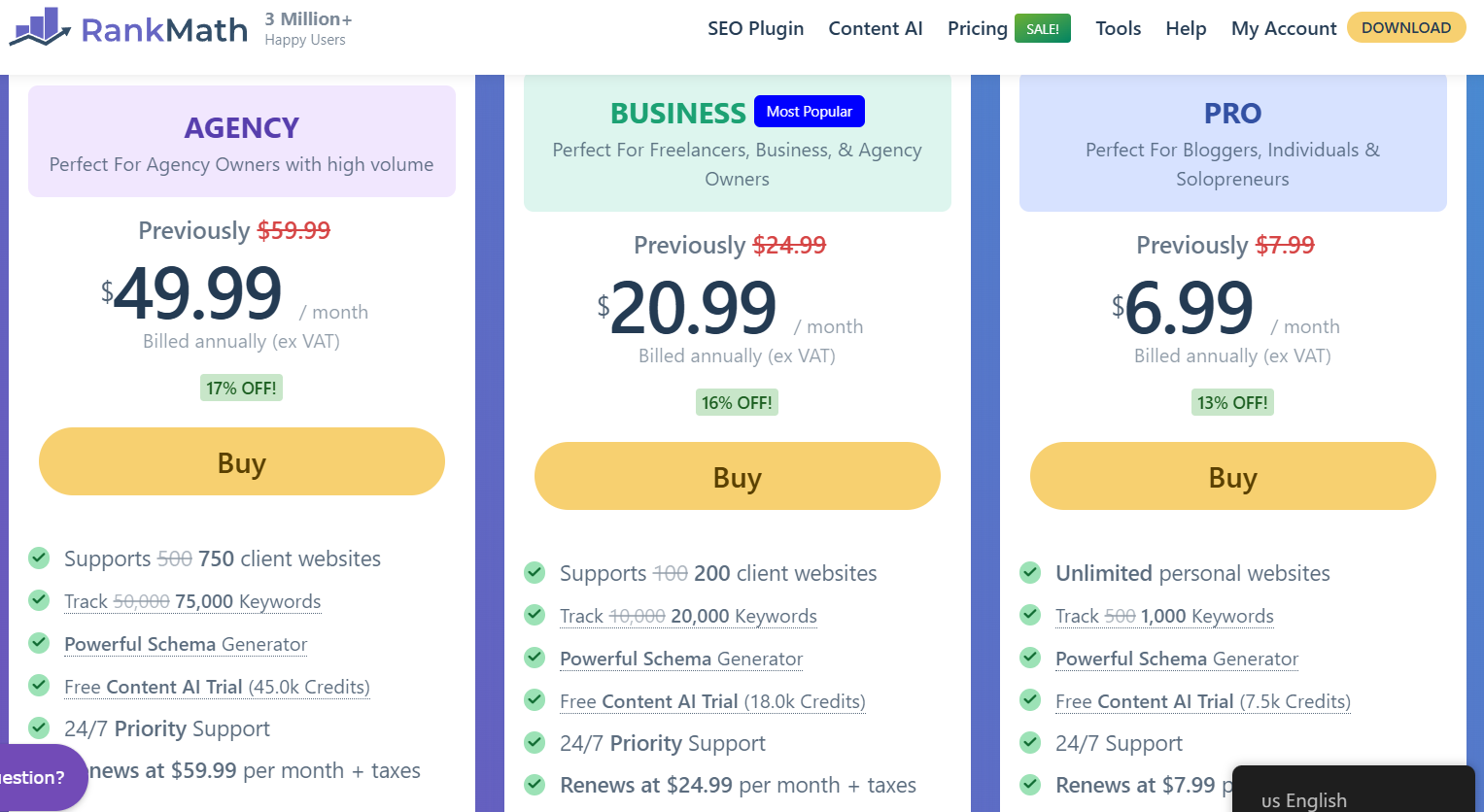The height and width of the screenshot is (812, 1484).
Task: Click the 17% OFF! discount tag
Action: [x=241, y=388]
